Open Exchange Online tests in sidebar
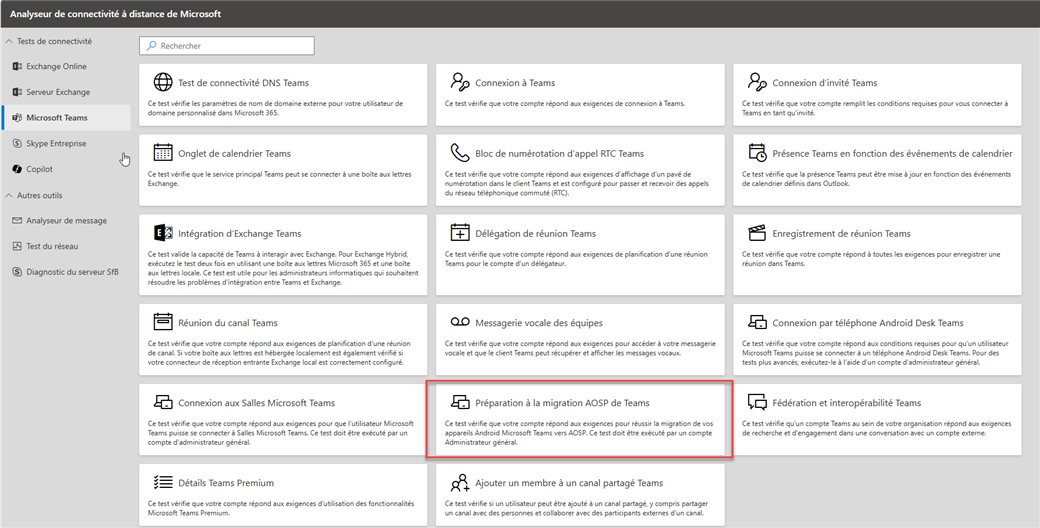Screen dimensions: 1040x528 (x=66, y=66)
